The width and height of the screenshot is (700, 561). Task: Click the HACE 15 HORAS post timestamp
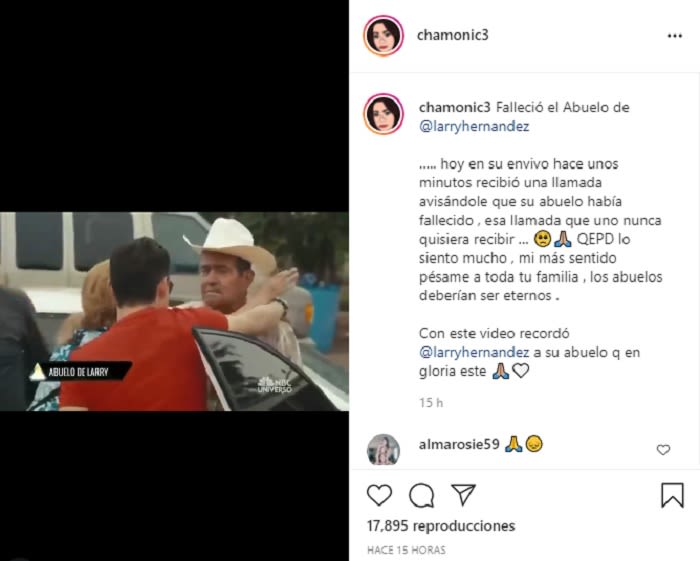[406, 550]
